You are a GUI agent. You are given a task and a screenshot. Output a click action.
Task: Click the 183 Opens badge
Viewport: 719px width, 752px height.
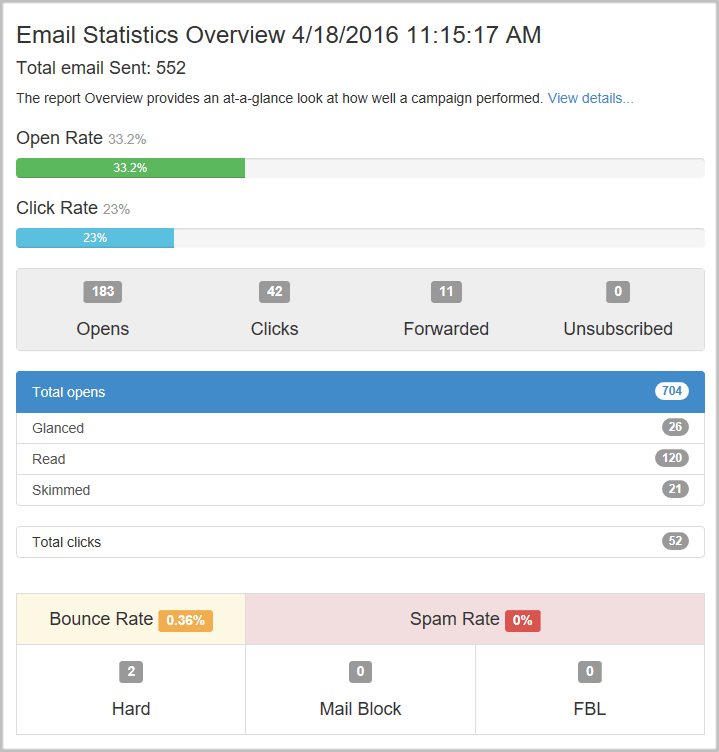click(103, 292)
